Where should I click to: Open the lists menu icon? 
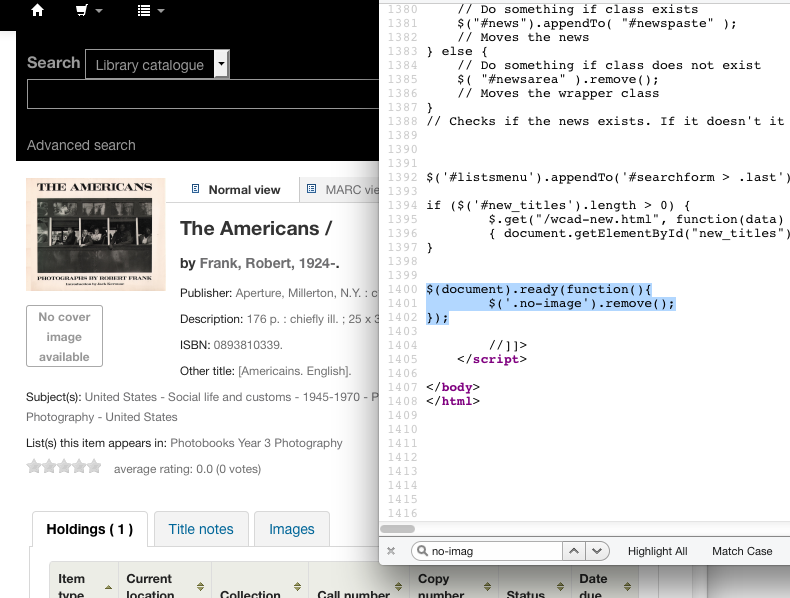pyautogui.click(x=150, y=11)
